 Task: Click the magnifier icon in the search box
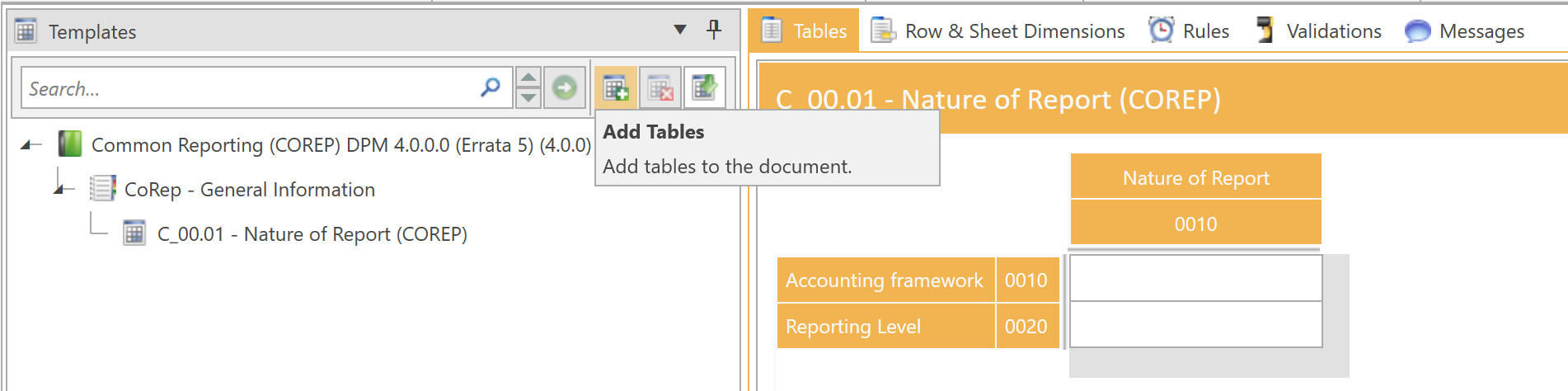[x=491, y=87]
